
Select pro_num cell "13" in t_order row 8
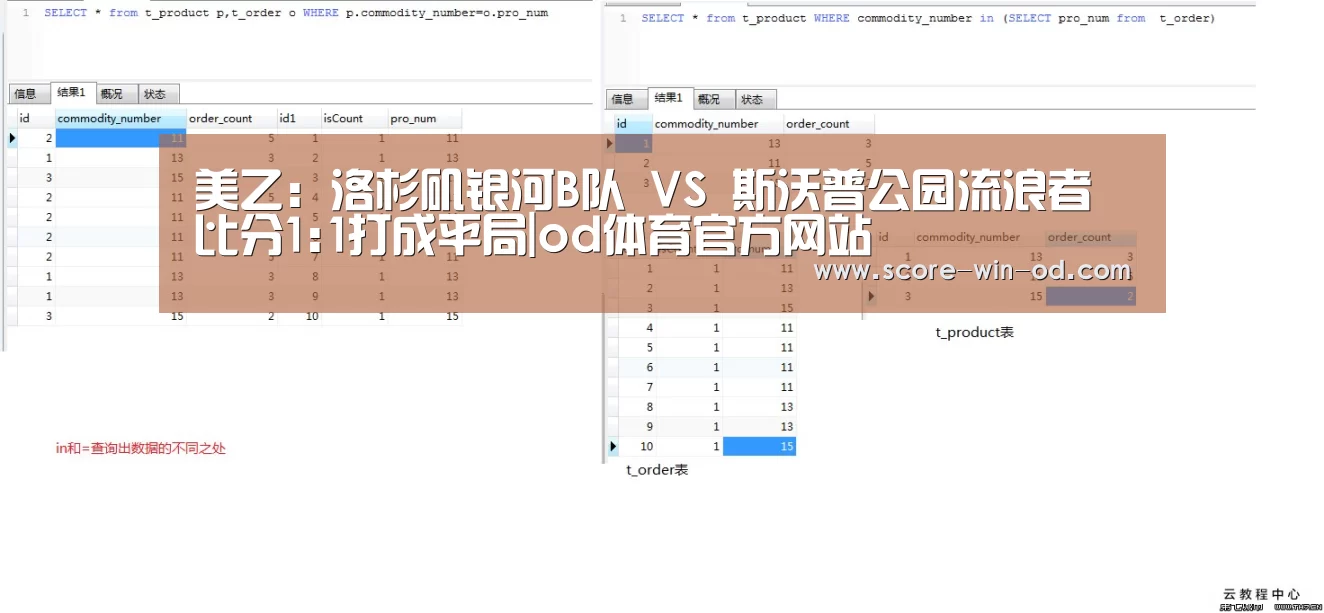click(759, 407)
